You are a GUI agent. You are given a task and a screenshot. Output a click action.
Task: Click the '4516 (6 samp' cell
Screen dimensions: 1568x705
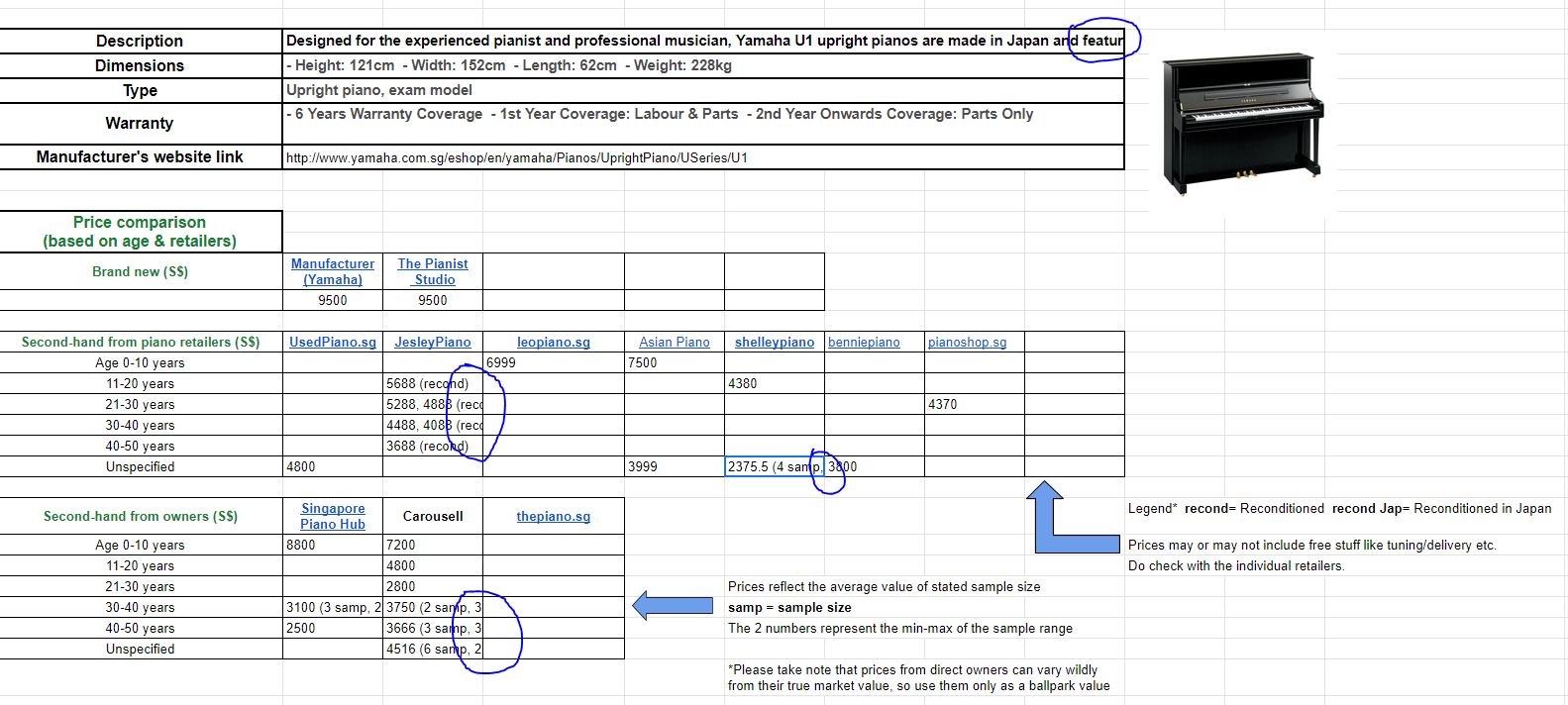(433, 649)
